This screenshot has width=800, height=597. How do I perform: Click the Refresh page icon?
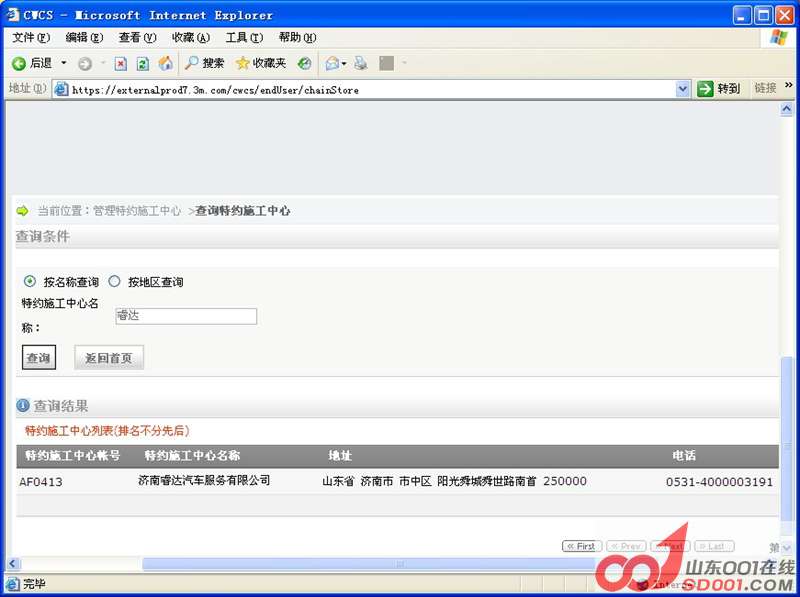(143, 63)
